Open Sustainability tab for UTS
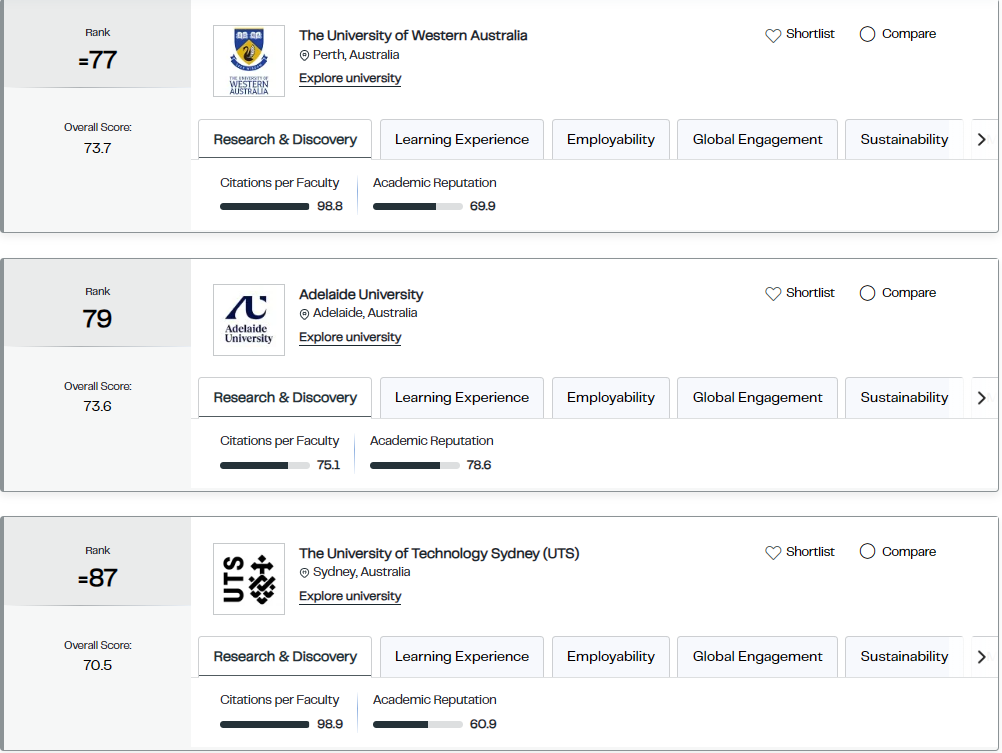 point(904,656)
